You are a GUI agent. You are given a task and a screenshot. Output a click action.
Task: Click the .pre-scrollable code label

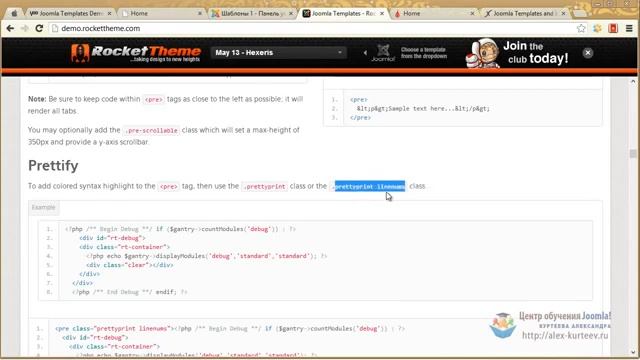click(151, 130)
